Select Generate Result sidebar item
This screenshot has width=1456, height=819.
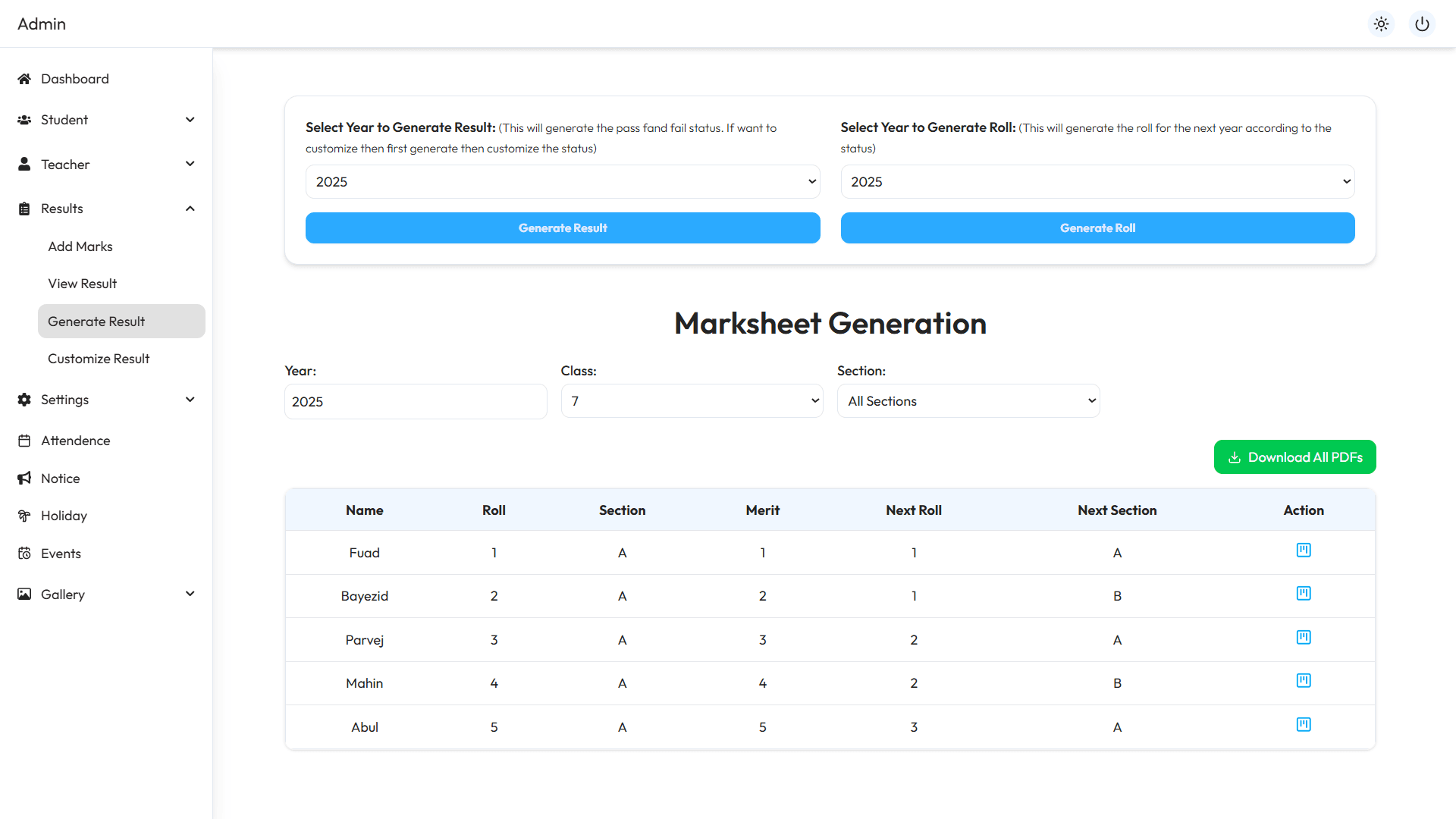tap(121, 322)
